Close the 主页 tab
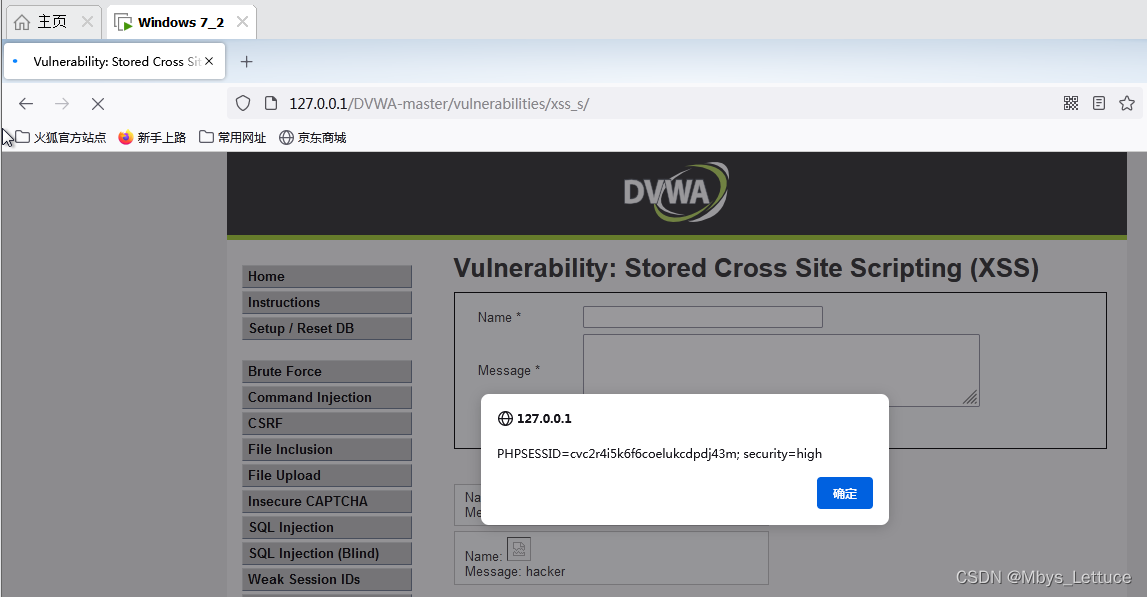 pyautogui.click(x=87, y=21)
